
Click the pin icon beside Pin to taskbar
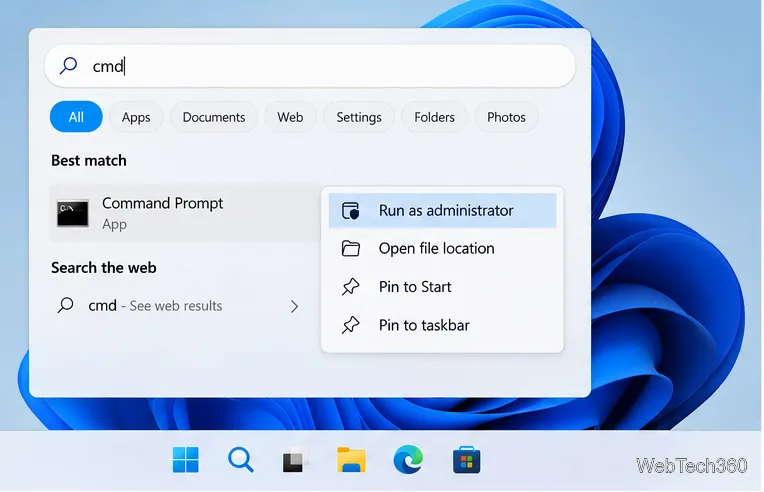pos(350,325)
